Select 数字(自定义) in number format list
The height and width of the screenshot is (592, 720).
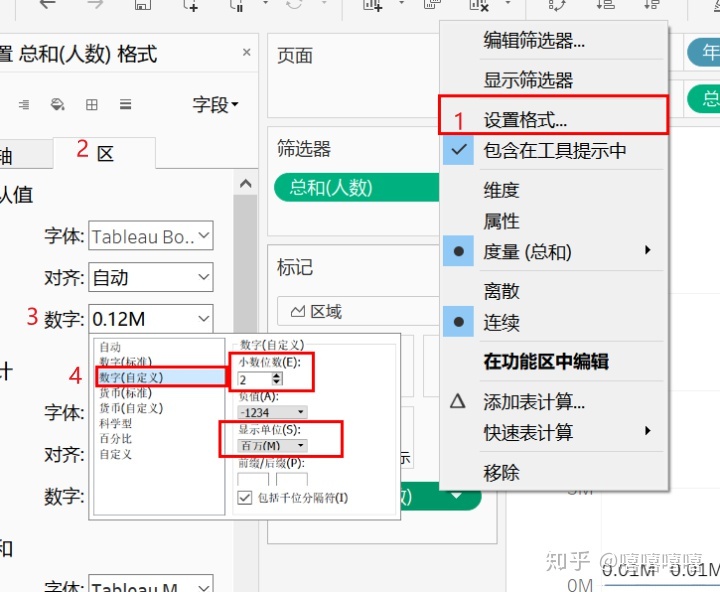(160, 377)
